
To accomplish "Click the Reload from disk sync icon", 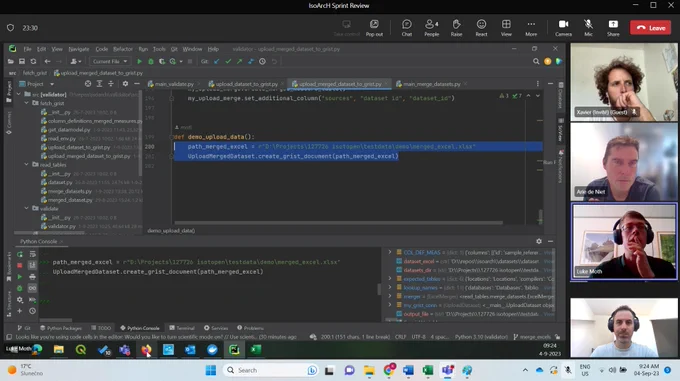I will [x=33, y=62].
